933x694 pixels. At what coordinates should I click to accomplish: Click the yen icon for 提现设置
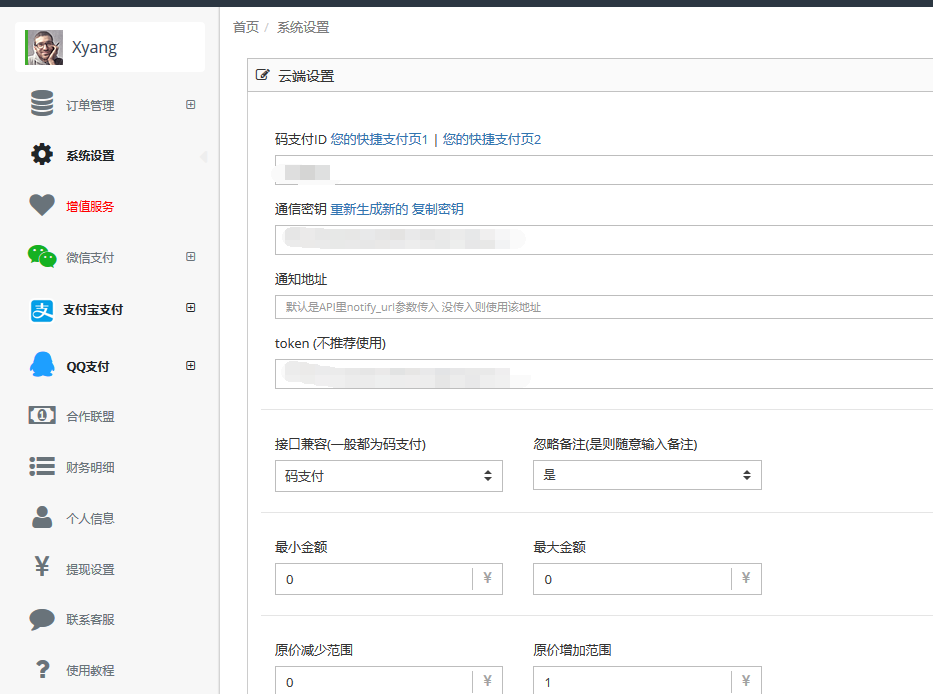[42, 568]
